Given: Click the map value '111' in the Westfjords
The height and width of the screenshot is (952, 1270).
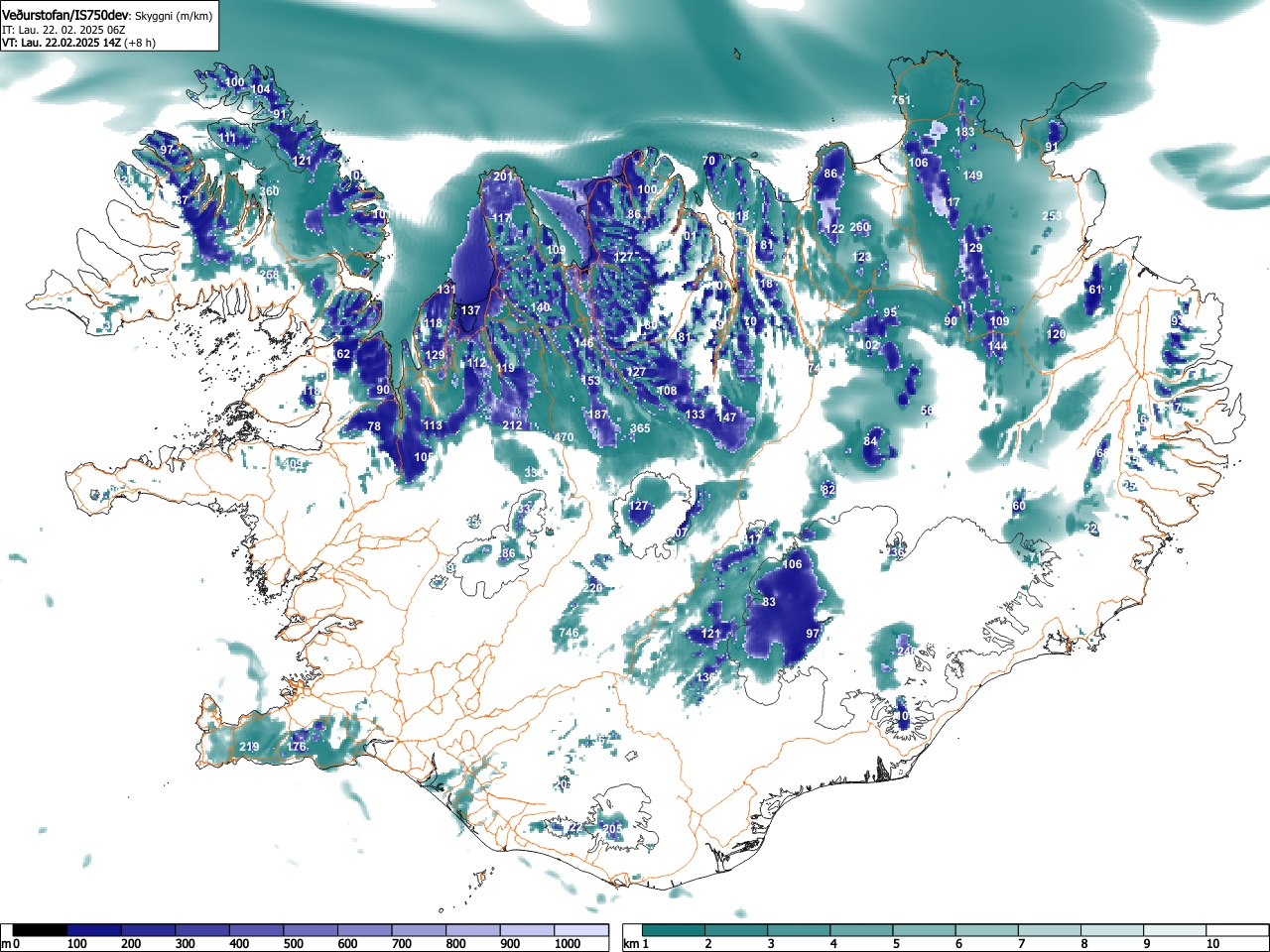Looking at the screenshot, I should (x=228, y=139).
